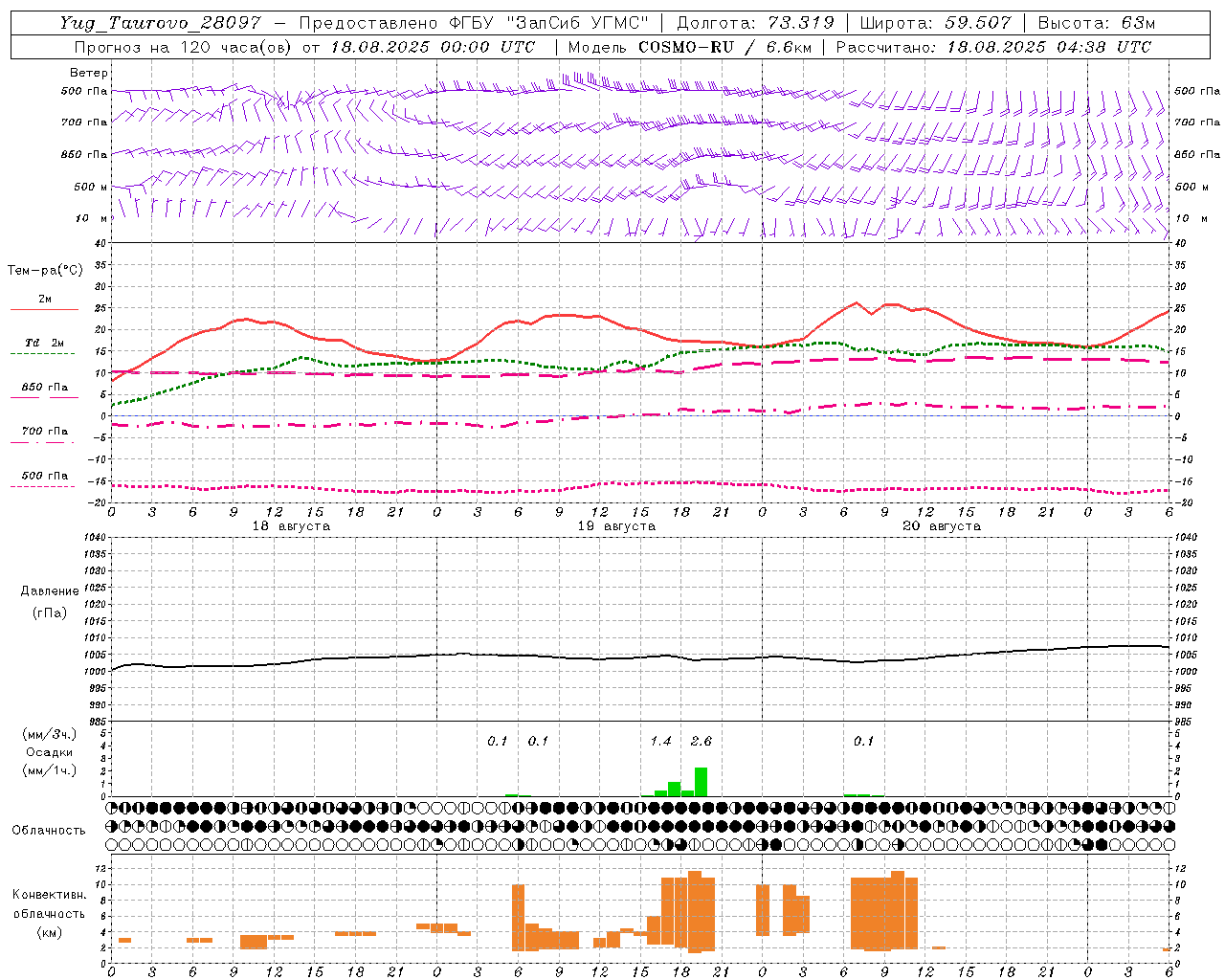Click the (мм/3ч.) precipitation unit label
Viewport: 1225px width, 980px height.
pos(50,734)
